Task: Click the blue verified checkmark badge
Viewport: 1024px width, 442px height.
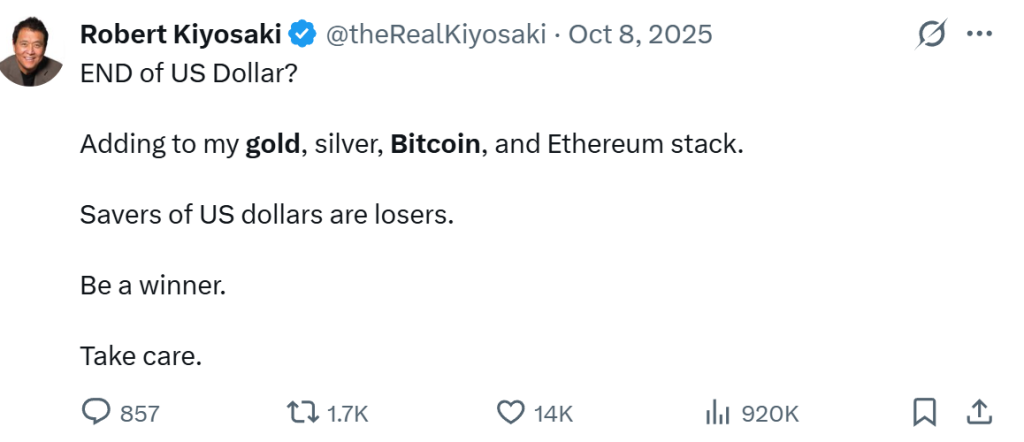Action: [302, 35]
